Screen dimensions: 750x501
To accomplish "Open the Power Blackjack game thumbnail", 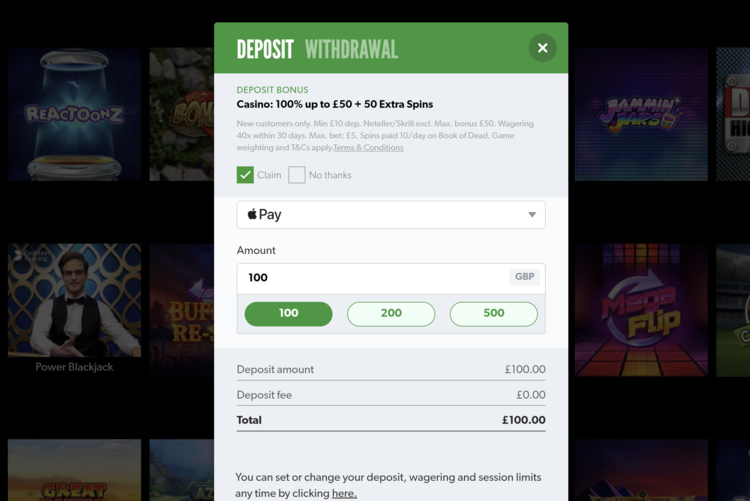I will click(74, 300).
